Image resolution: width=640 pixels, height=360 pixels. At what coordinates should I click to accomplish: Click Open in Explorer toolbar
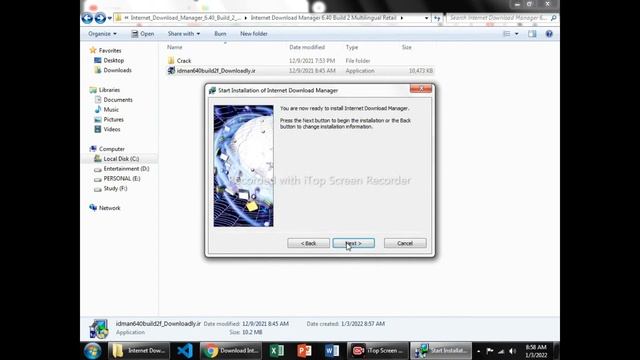[143, 34]
